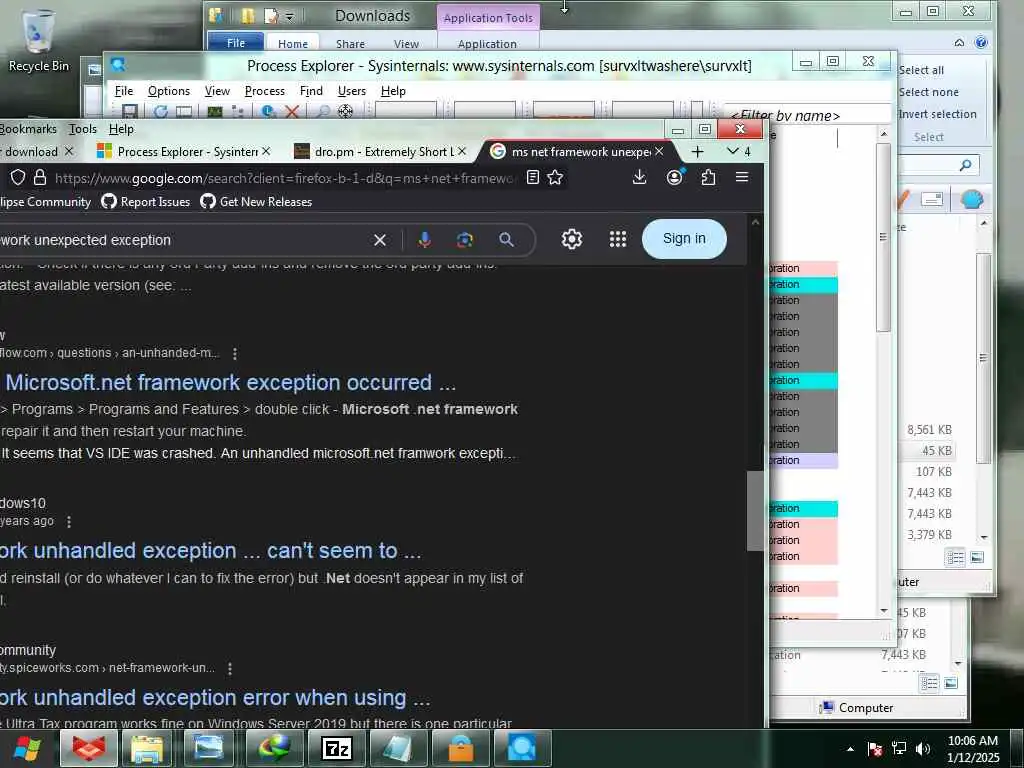Image resolution: width=1024 pixels, height=768 pixels.
Task: Click Google Lens image search icon
Action: tap(464, 240)
